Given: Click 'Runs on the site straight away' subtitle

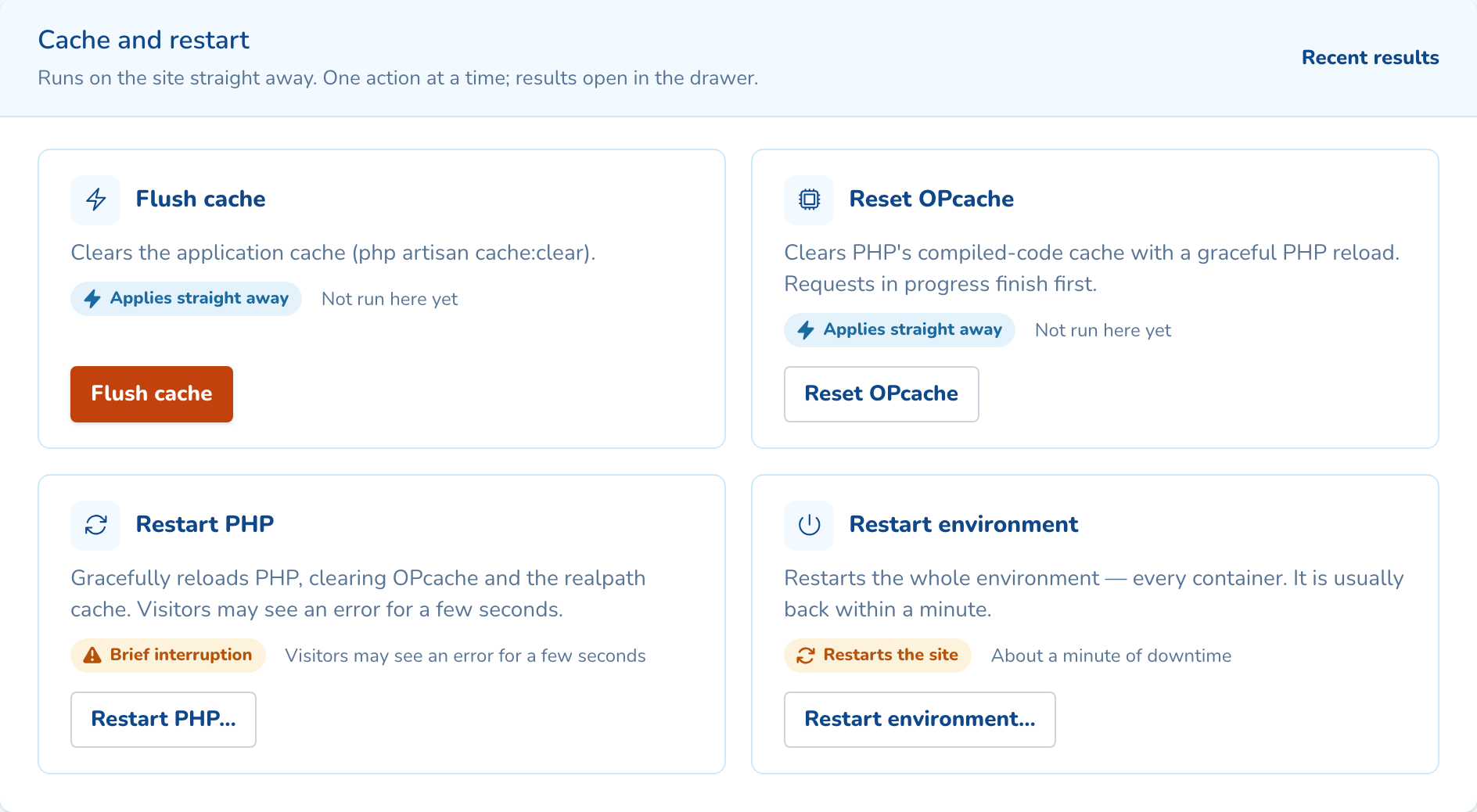Looking at the screenshot, I should [x=398, y=78].
